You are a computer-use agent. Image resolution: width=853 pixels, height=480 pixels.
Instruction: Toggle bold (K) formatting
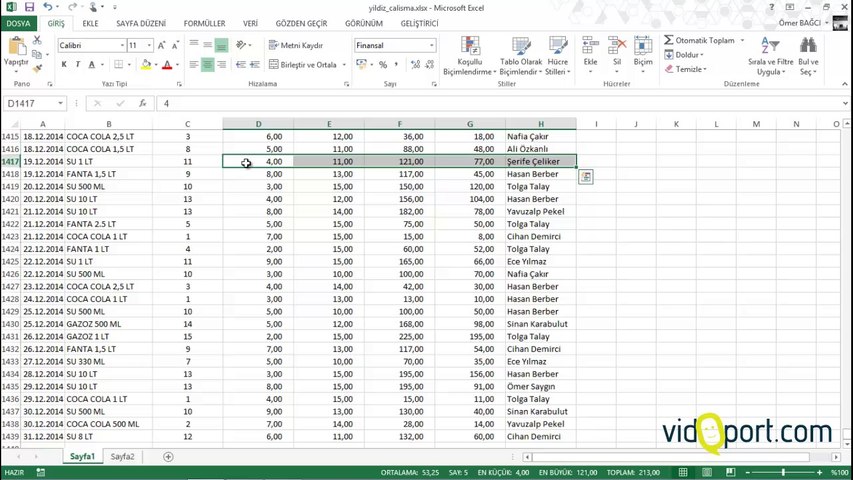(x=64, y=64)
